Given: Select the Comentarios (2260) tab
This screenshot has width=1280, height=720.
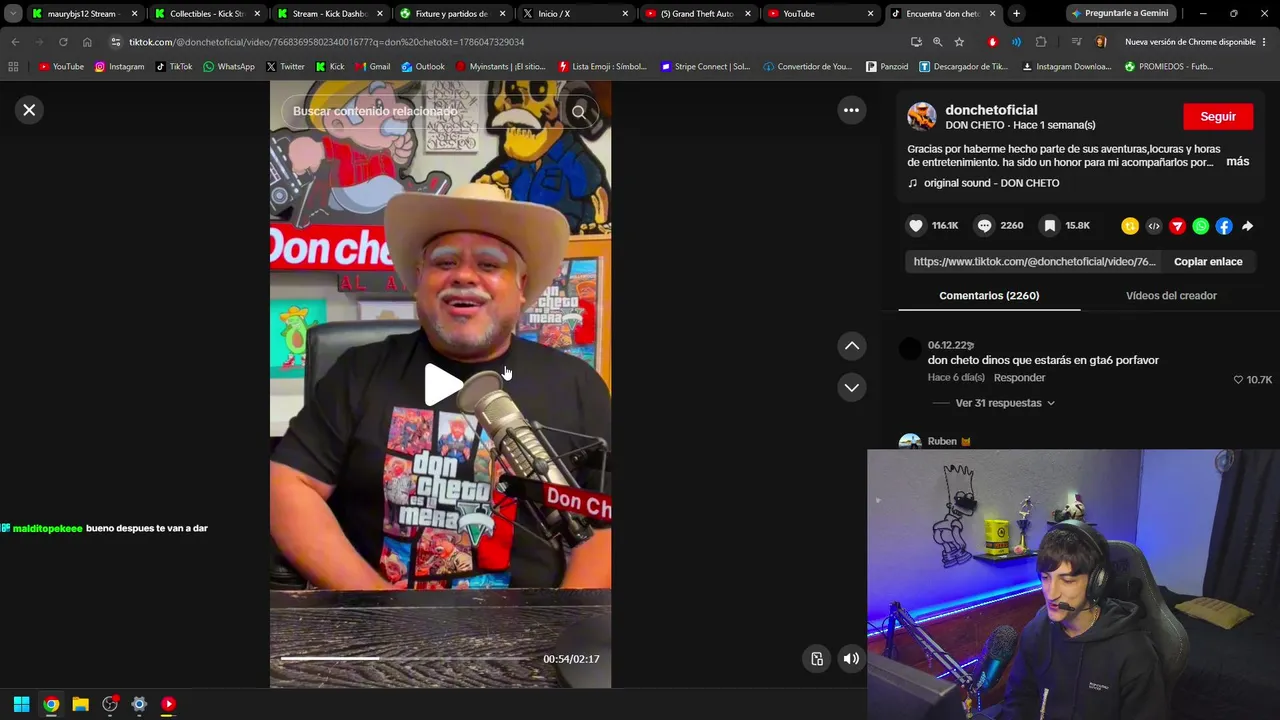Looking at the screenshot, I should point(989,296).
